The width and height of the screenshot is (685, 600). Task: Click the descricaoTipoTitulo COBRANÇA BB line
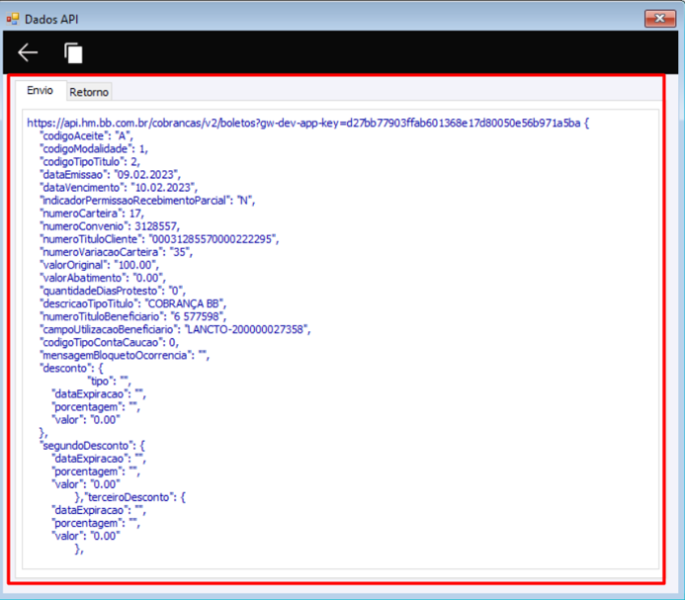pyautogui.click(x=133, y=304)
